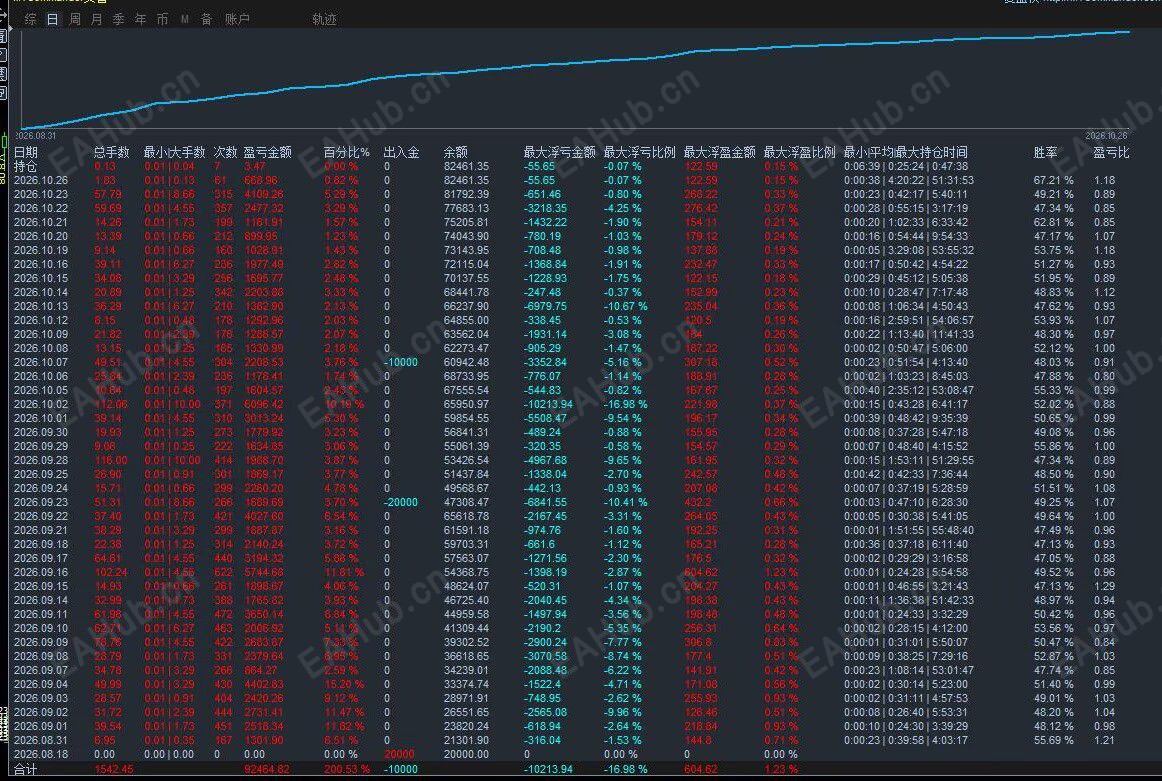Switch to the 月 monthly tab

click(96, 19)
